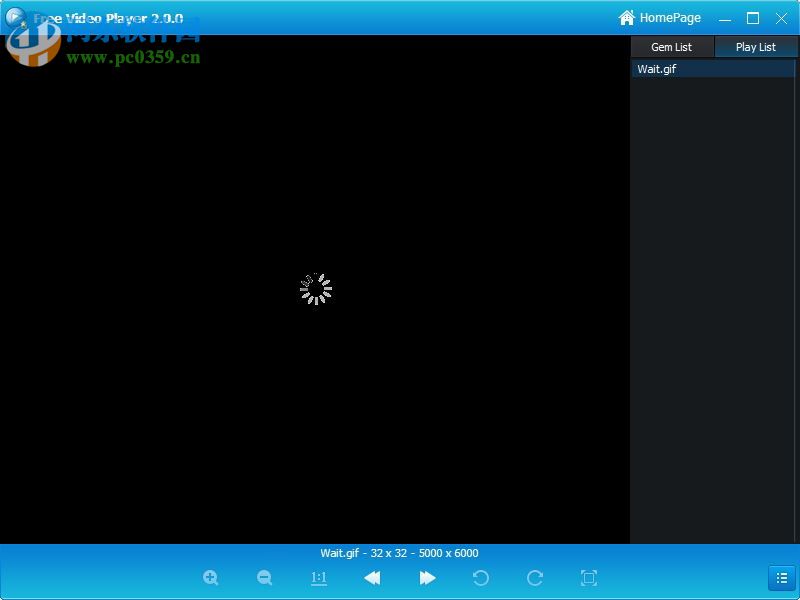Rotate the image counterclockwise
The image size is (800, 600).
[x=480, y=578]
